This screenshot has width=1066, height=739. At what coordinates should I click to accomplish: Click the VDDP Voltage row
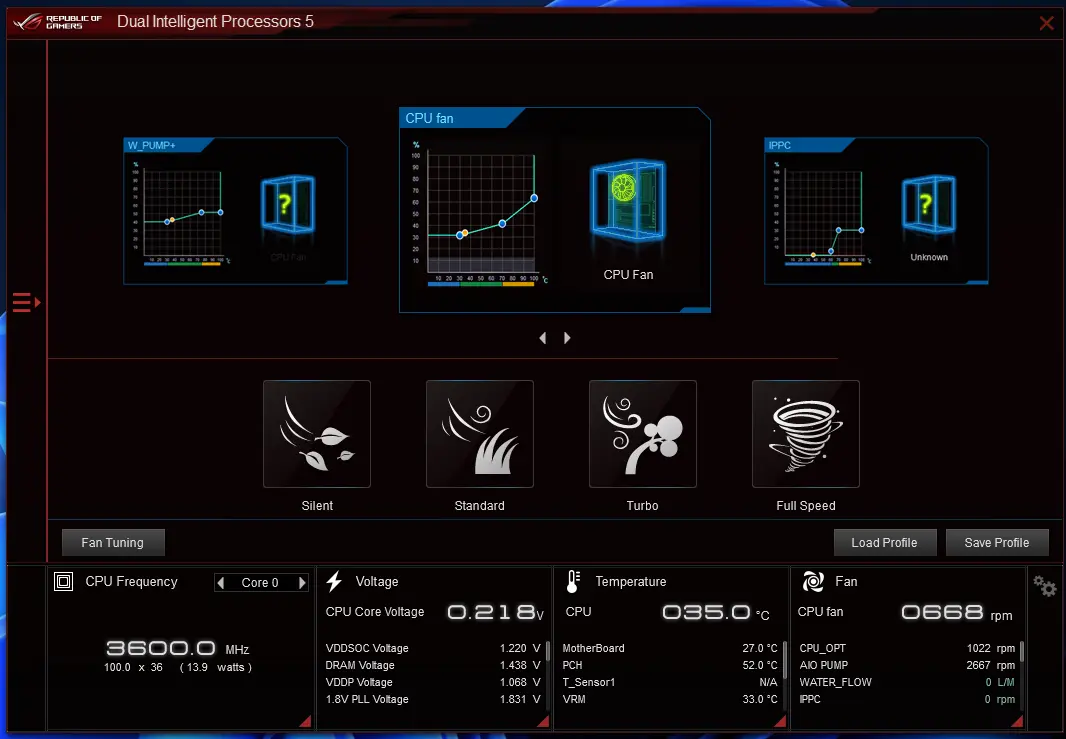pos(433,682)
